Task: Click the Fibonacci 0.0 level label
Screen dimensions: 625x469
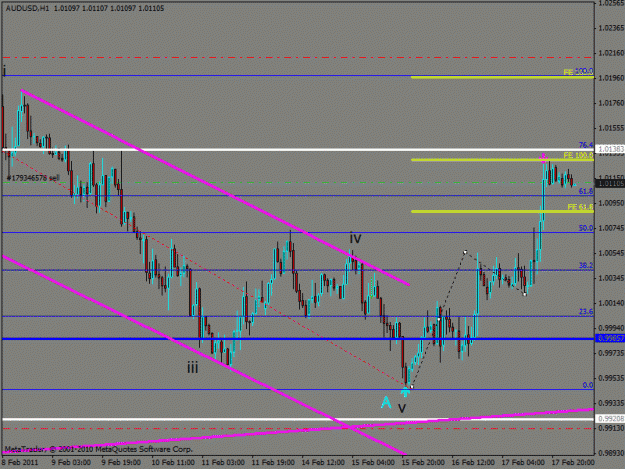Action: [x=588, y=385]
